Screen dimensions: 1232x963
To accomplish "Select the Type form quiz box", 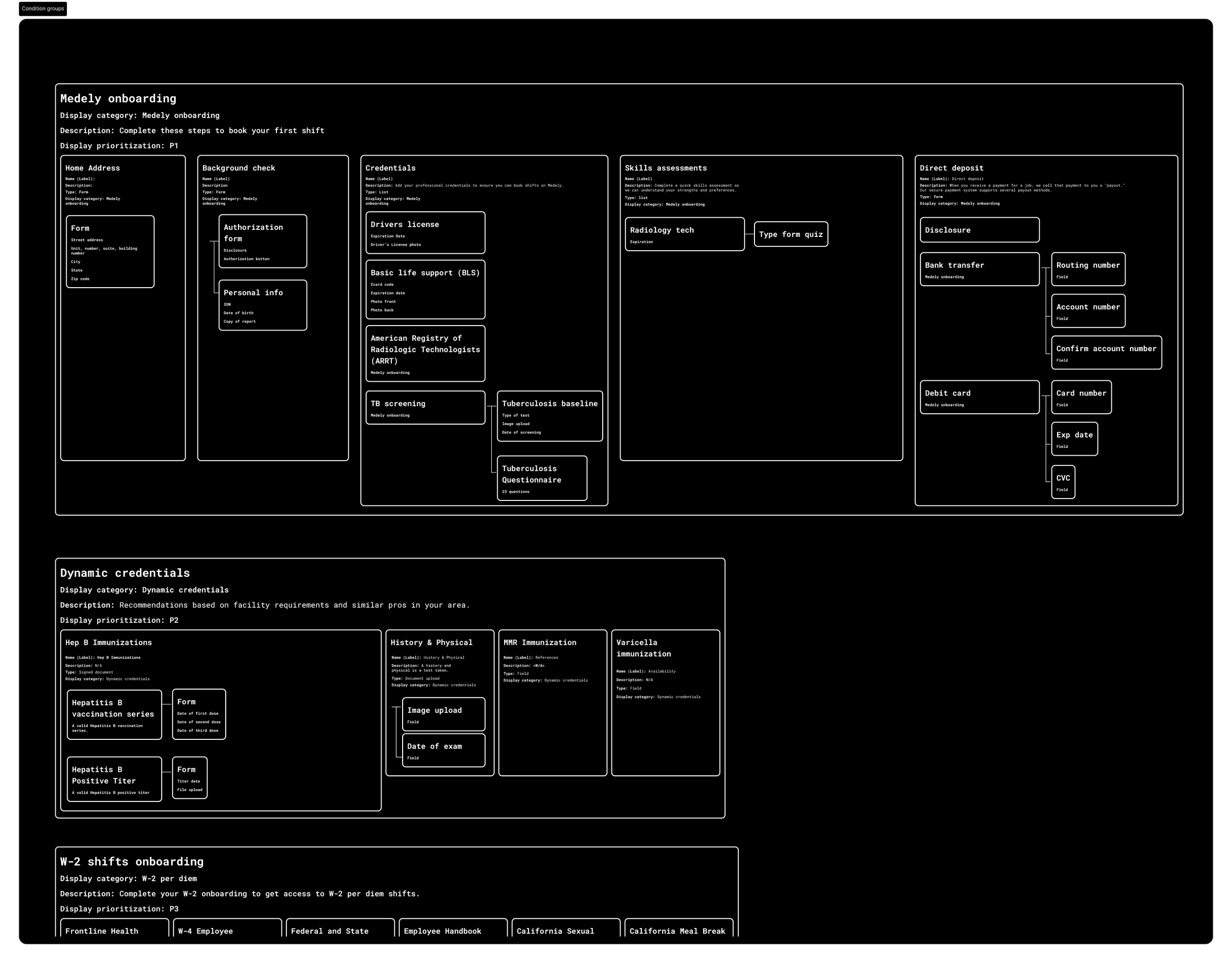I will [x=790, y=234].
